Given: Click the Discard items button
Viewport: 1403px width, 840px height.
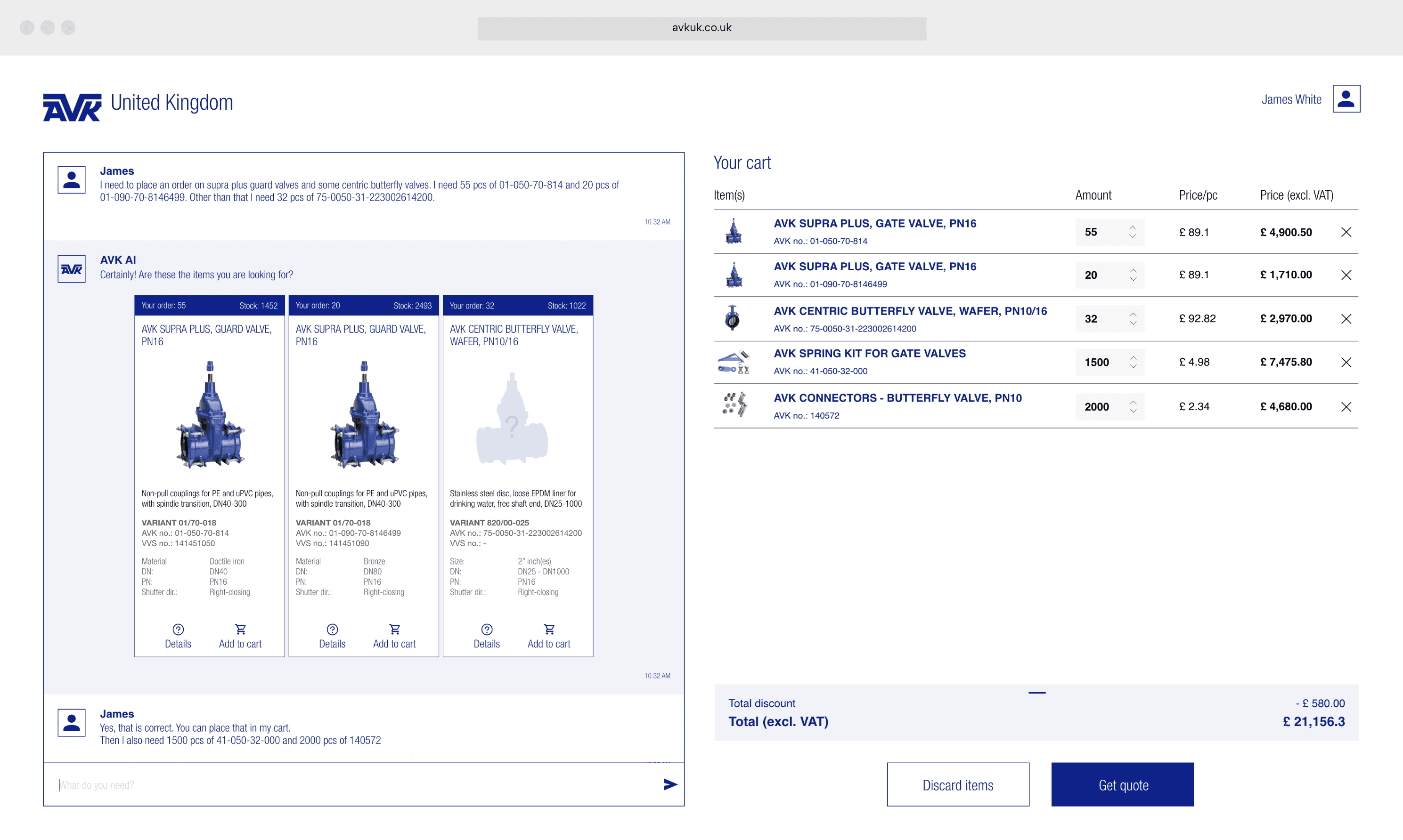Looking at the screenshot, I should (x=958, y=784).
